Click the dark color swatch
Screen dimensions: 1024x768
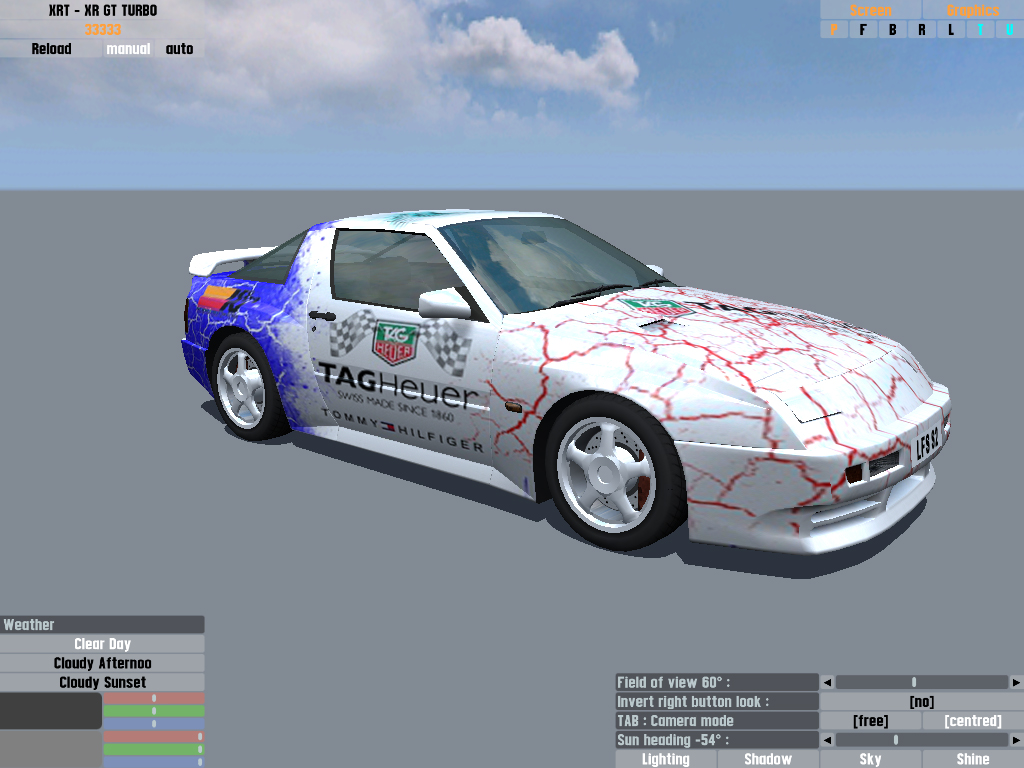tap(51, 711)
